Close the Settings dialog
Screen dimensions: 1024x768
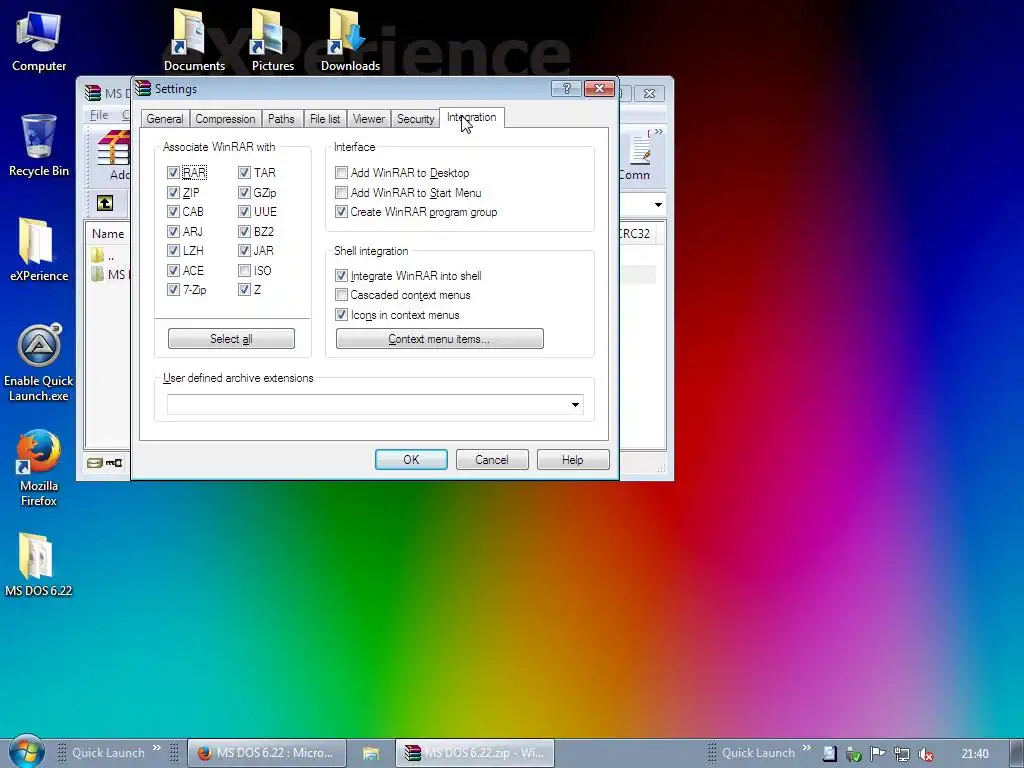[599, 88]
